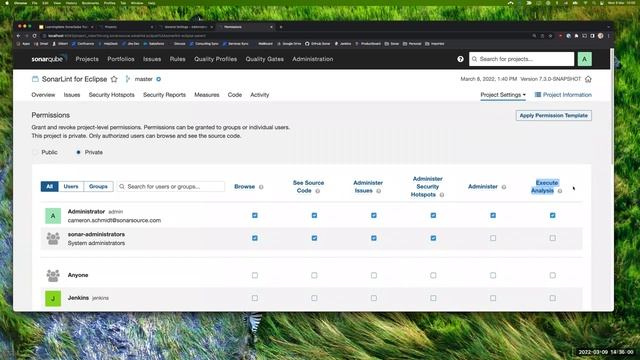Click info icon beside Execute Analysis

(x=560, y=191)
